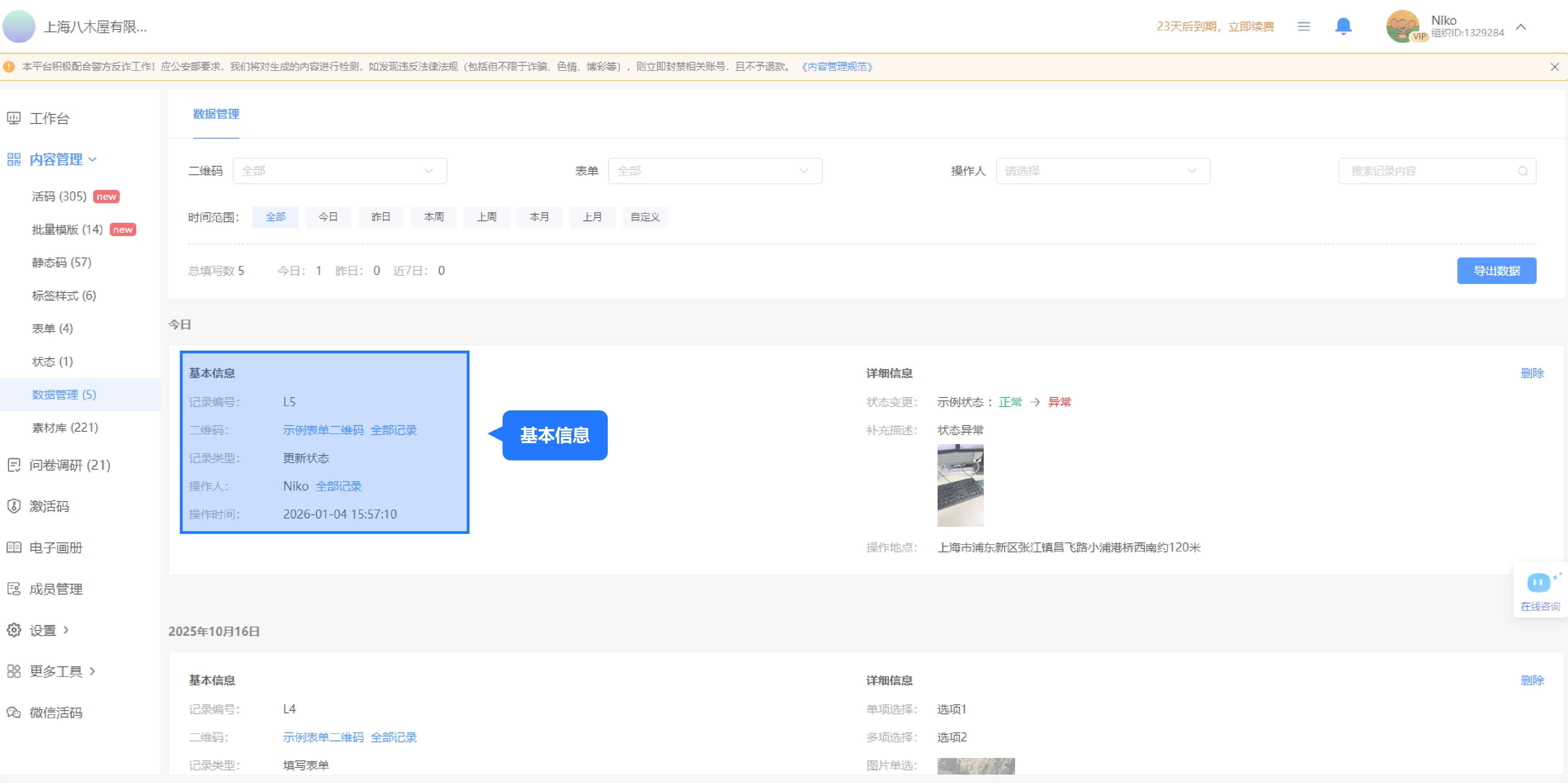1568x783 pixels.
Task: Open the hamburger menu icon in header
Action: [1303, 26]
